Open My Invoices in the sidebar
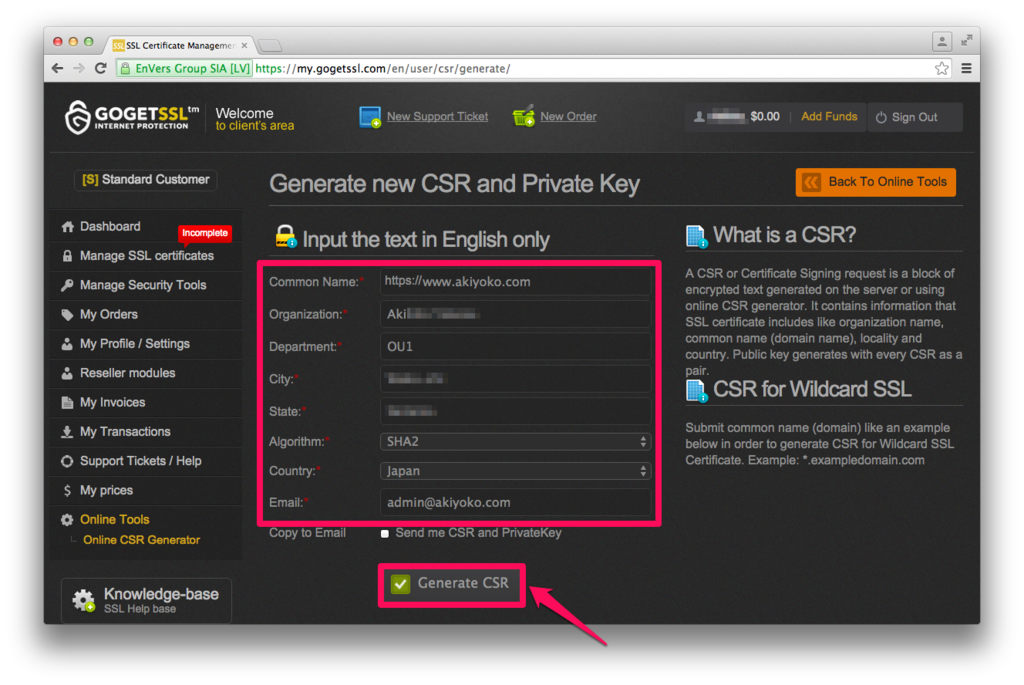Screen dimensions: 1024x685 (112, 403)
